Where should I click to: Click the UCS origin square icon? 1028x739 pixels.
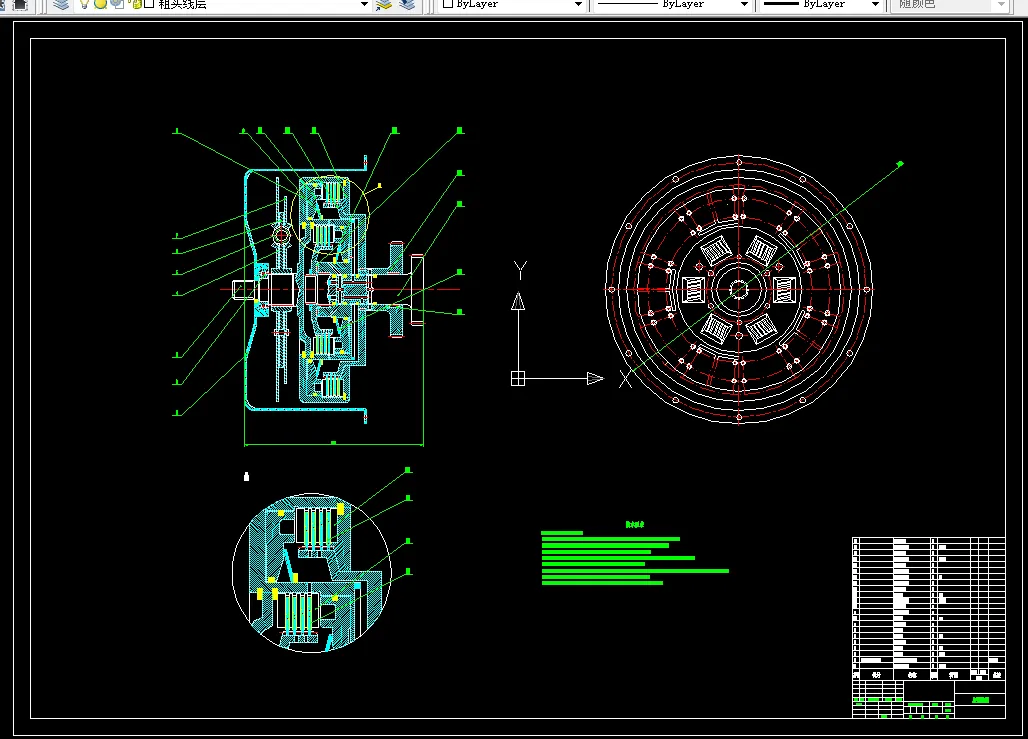[x=518, y=378]
